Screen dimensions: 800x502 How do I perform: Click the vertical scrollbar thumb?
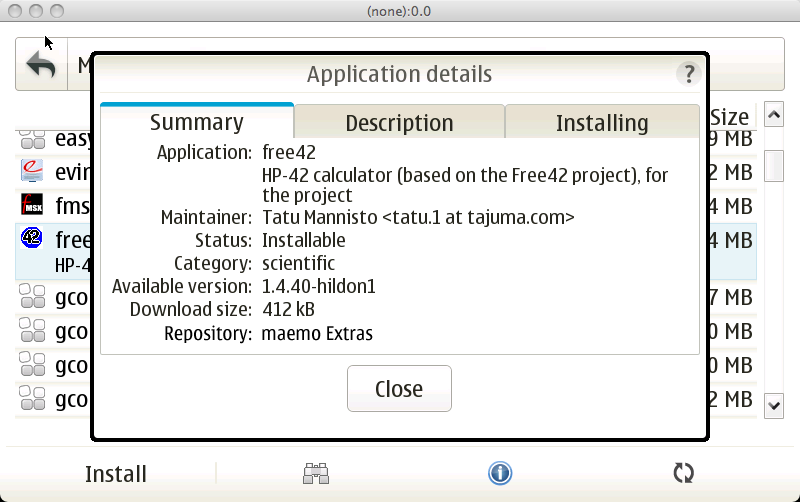[x=774, y=166]
